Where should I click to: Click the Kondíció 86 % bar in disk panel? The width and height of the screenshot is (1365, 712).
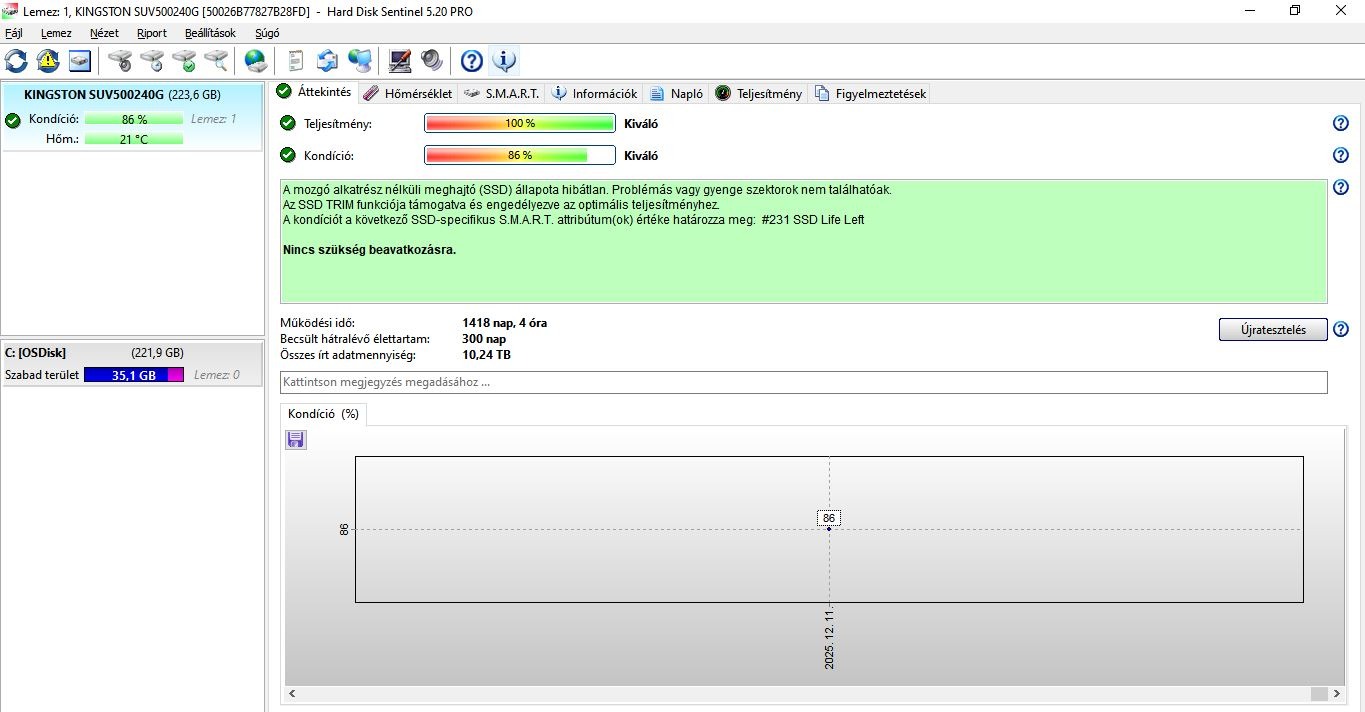134,119
